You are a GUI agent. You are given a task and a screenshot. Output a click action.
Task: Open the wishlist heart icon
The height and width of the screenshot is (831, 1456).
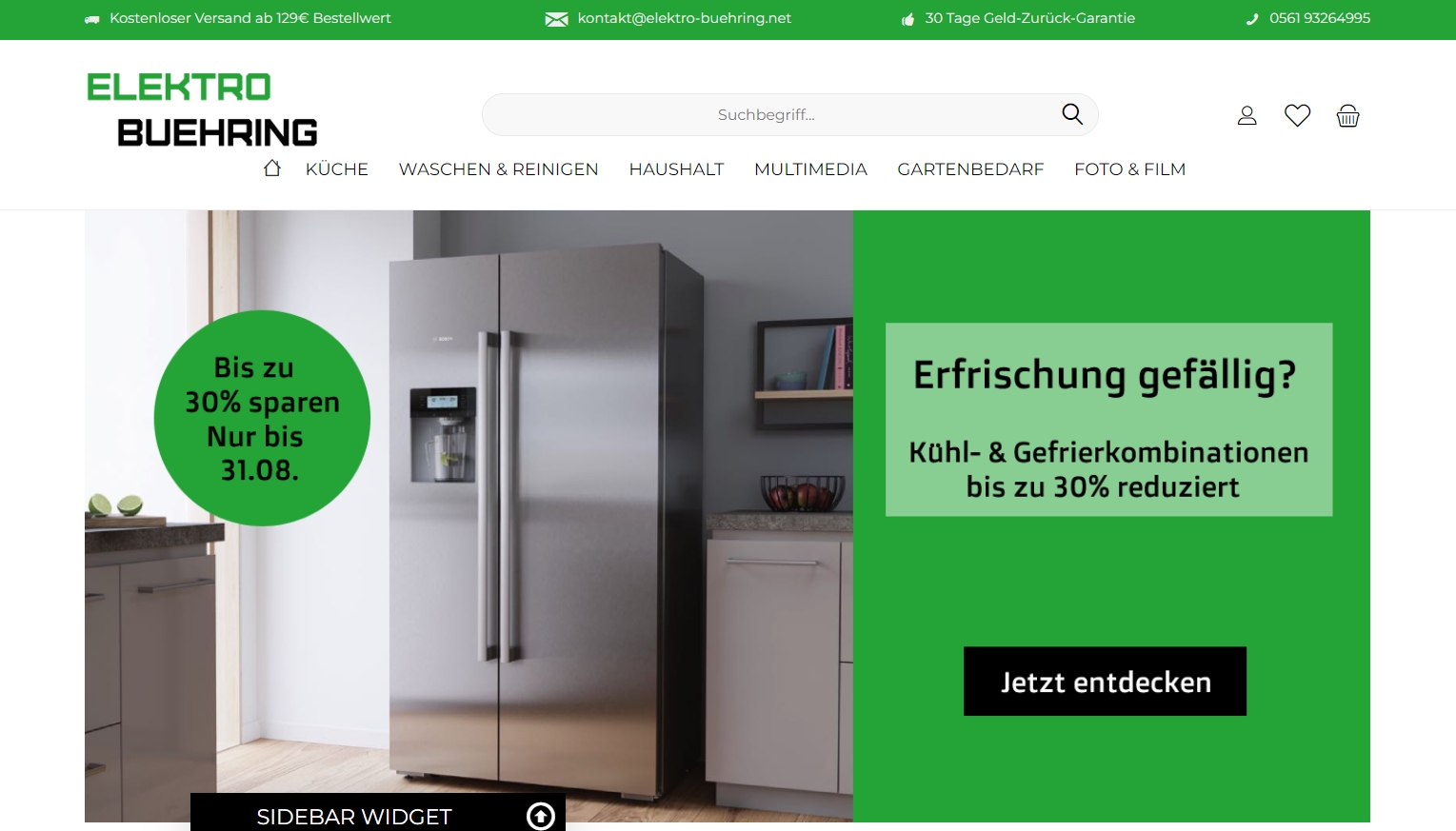tap(1297, 115)
